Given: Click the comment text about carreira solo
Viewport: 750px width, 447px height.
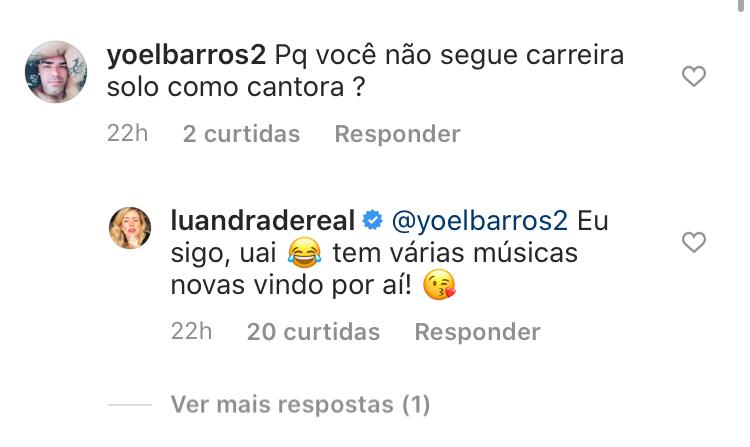Looking at the screenshot, I should click(x=365, y=71).
